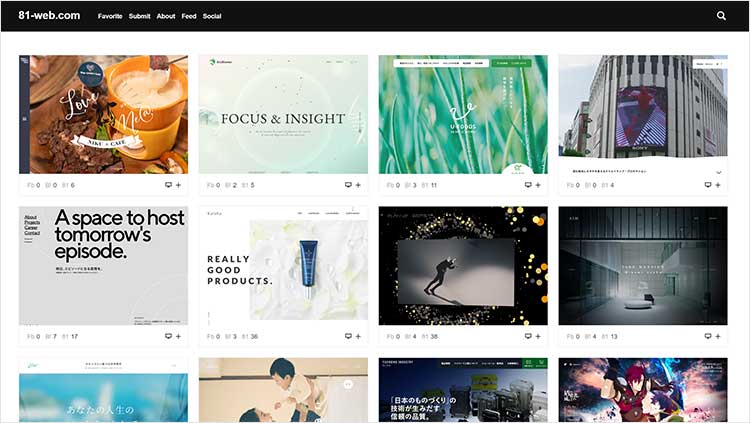750x423 pixels.
Task: Open the green grass U Goods thumbnail
Action: 463,114
